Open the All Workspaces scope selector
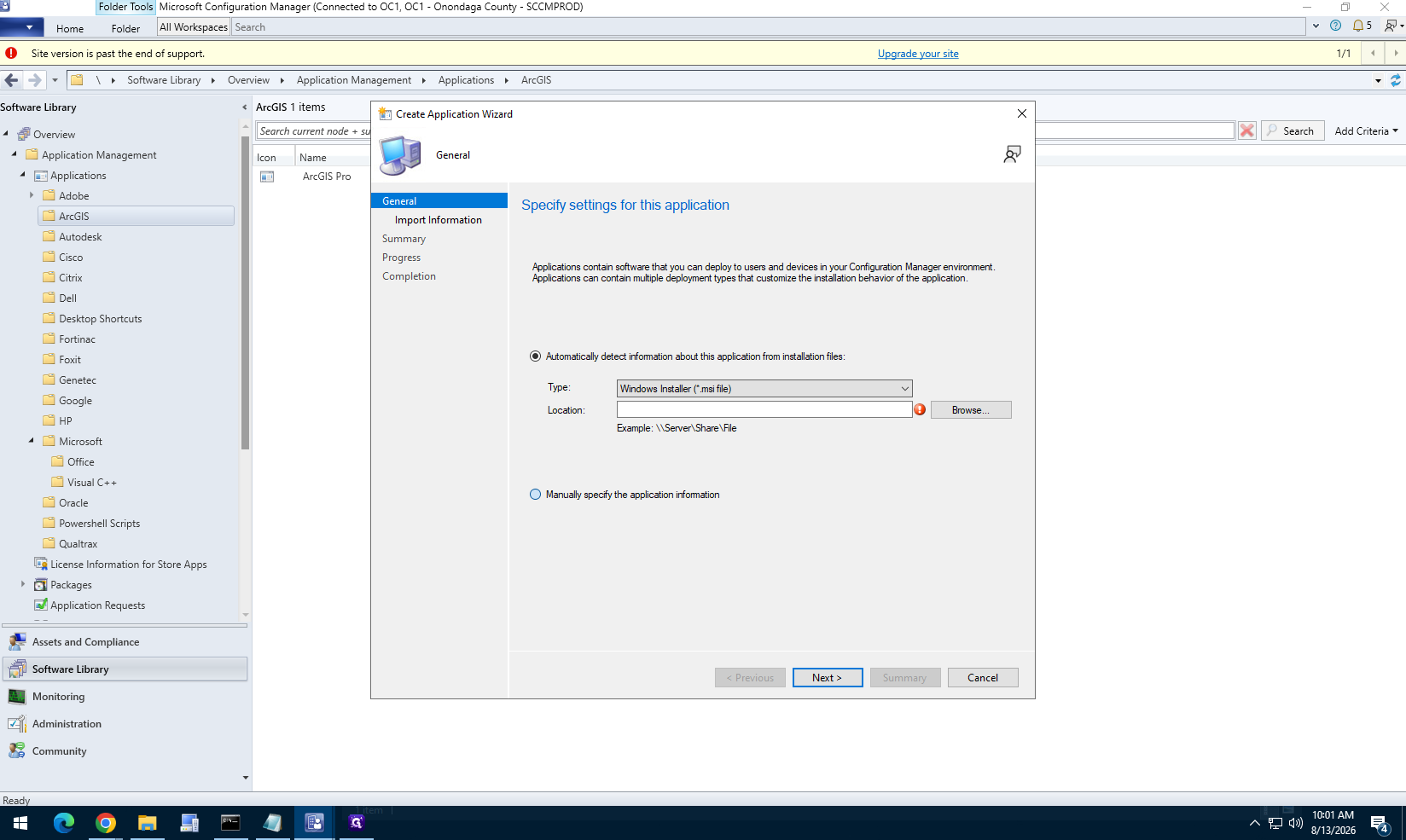The height and width of the screenshot is (840, 1406). point(194,27)
